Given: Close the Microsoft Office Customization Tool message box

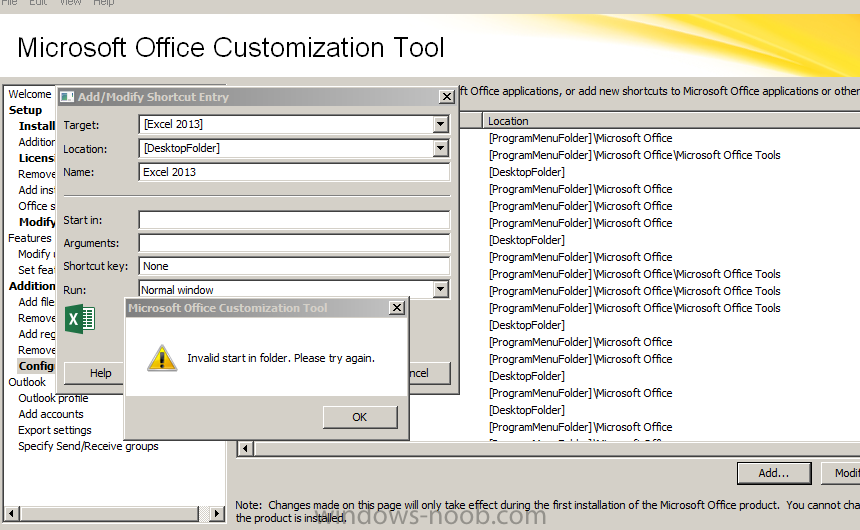Looking at the screenshot, I should click(x=397, y=308).
